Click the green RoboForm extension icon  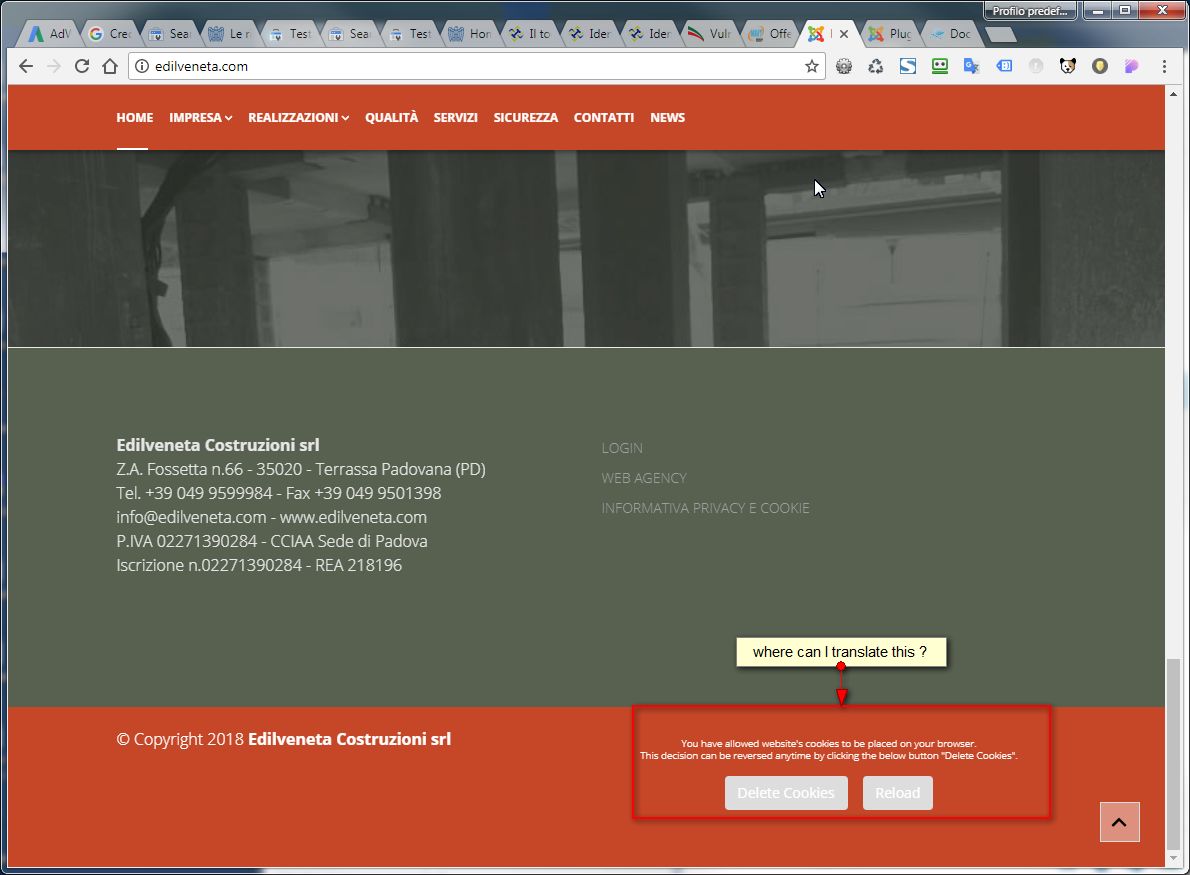(940, 66)
